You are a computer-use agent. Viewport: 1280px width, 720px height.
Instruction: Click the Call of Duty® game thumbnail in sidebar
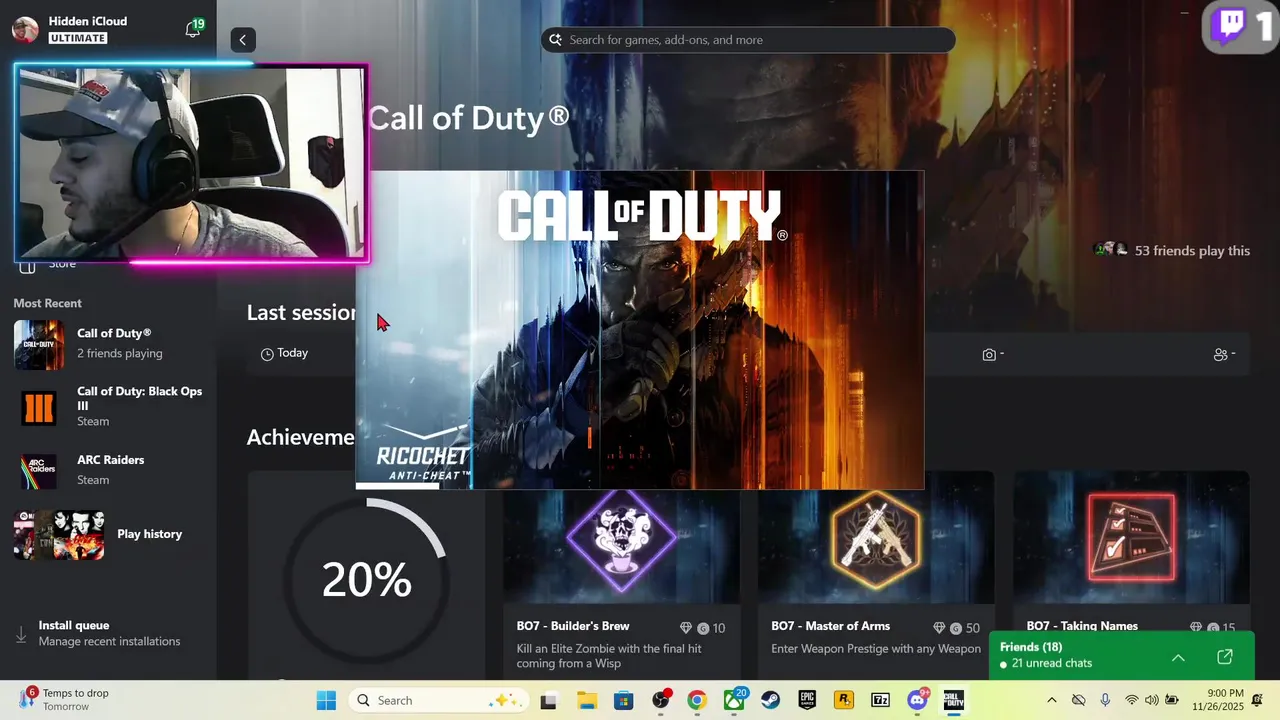click(x=39, y=345)
